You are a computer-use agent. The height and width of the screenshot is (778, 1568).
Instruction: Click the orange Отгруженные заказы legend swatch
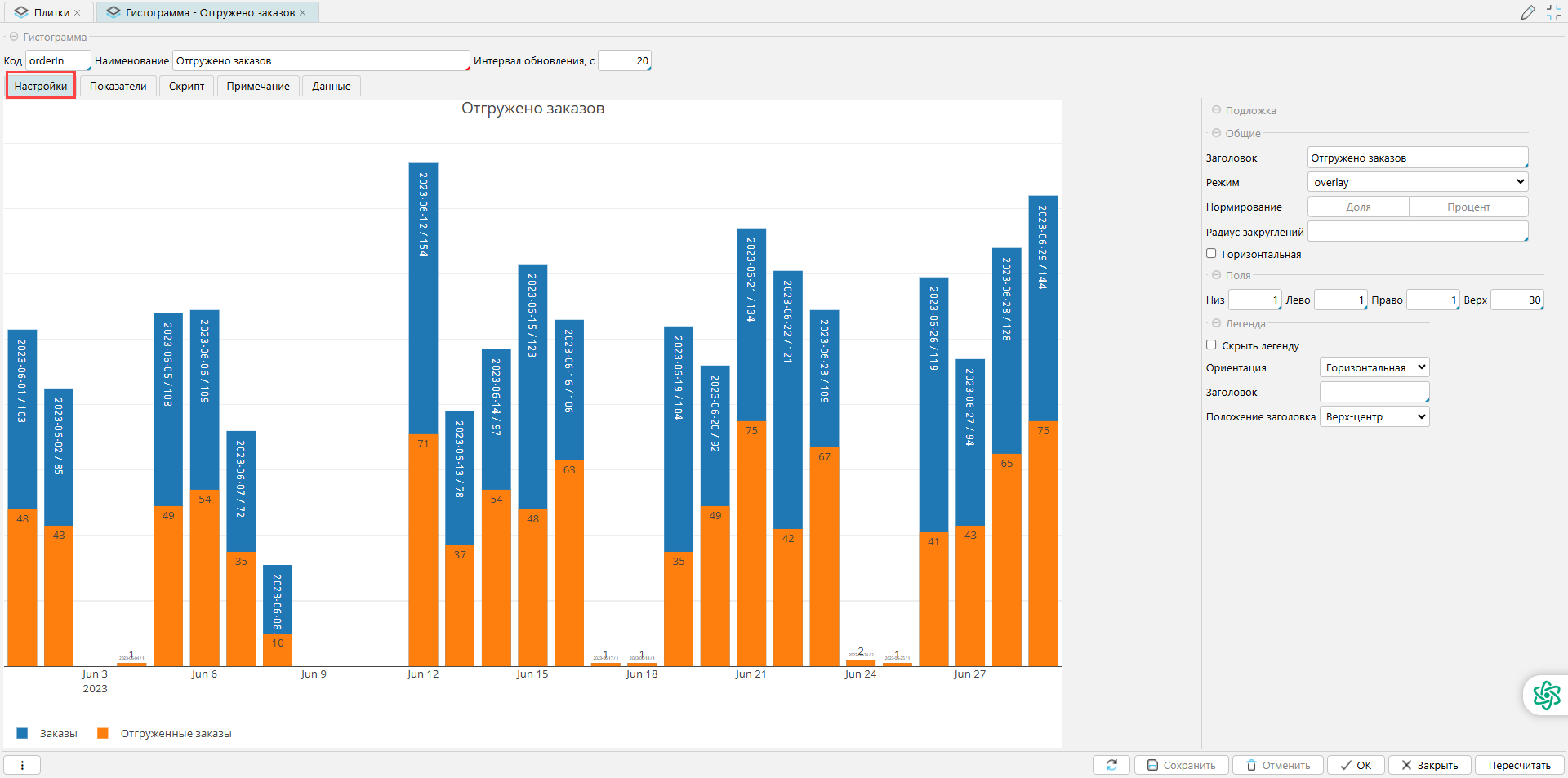(103, 733)
